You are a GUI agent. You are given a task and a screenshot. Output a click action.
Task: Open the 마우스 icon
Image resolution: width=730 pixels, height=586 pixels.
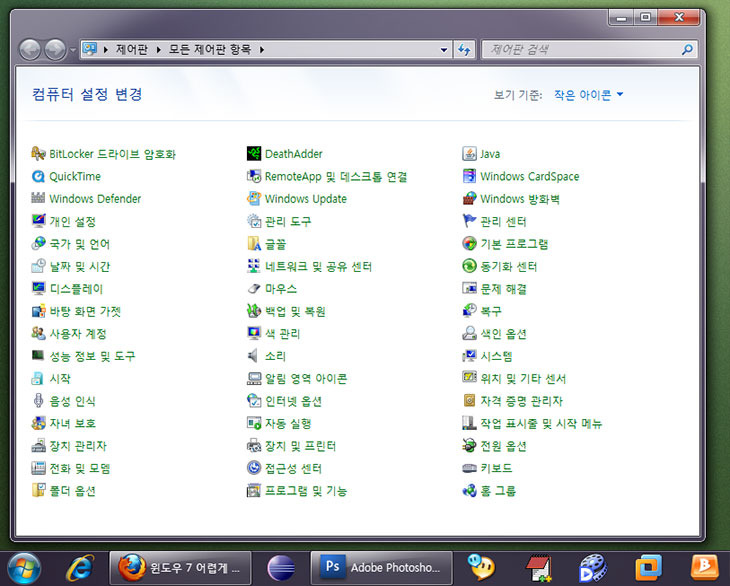pos(254,289)
